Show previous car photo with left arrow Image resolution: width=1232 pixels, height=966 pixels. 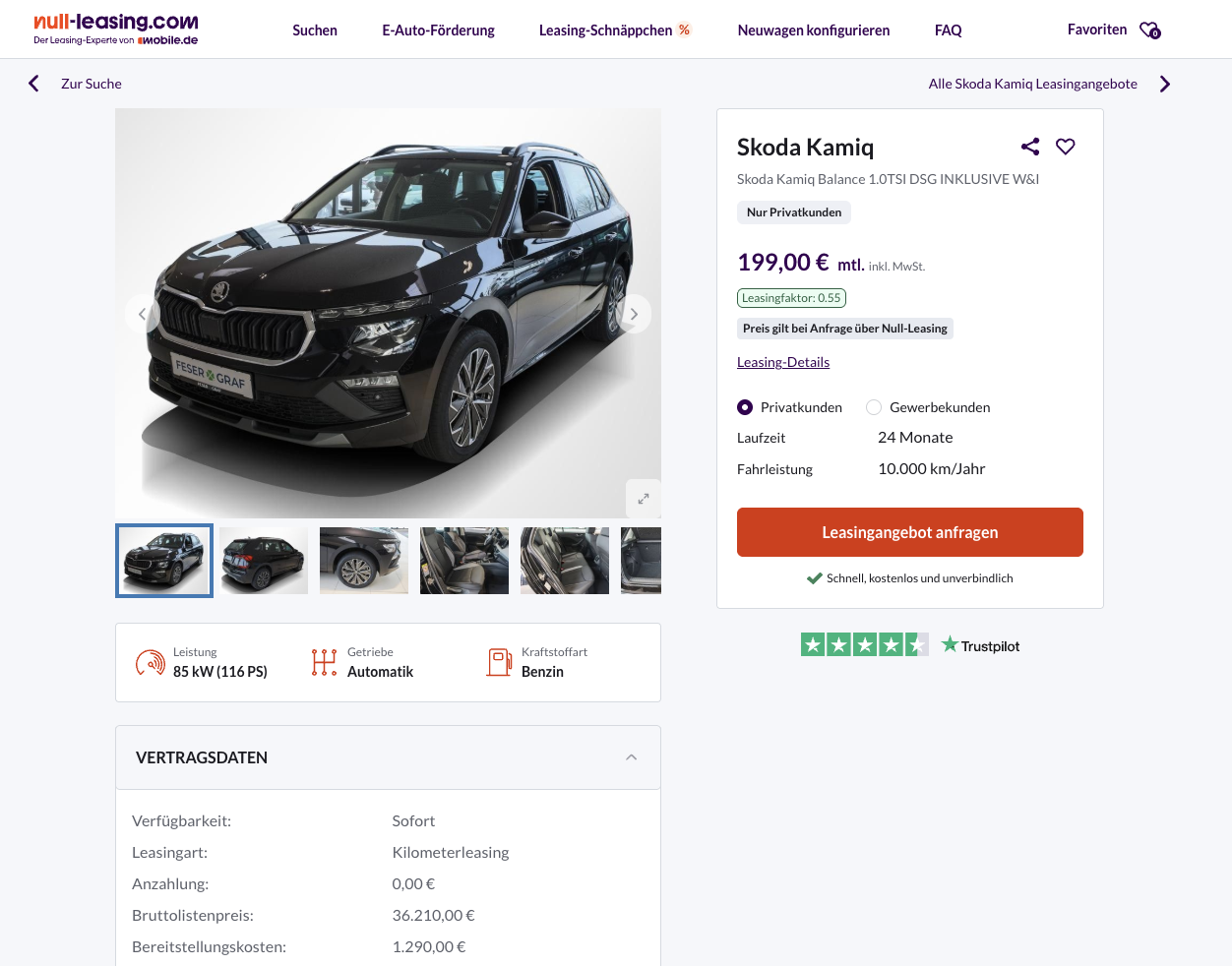pos(143,314)
